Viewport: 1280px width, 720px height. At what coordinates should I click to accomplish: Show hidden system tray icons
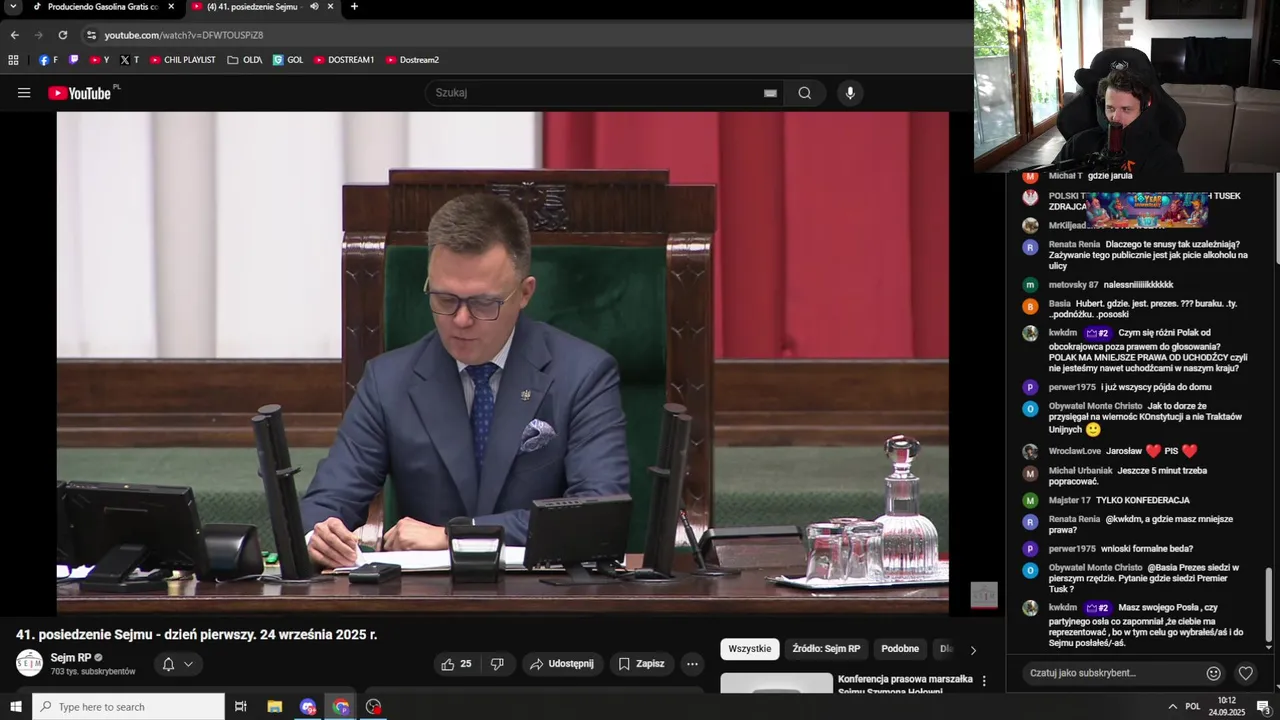pyautogui.click(x=1172, y=707)
